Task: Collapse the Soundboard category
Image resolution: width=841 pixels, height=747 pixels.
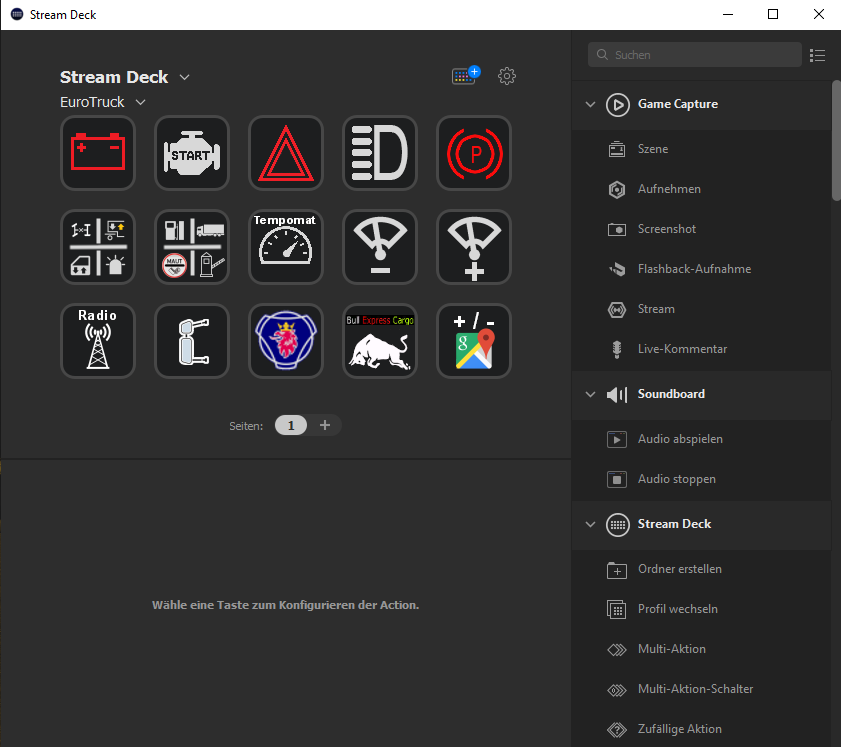Action: coord(591,394)
